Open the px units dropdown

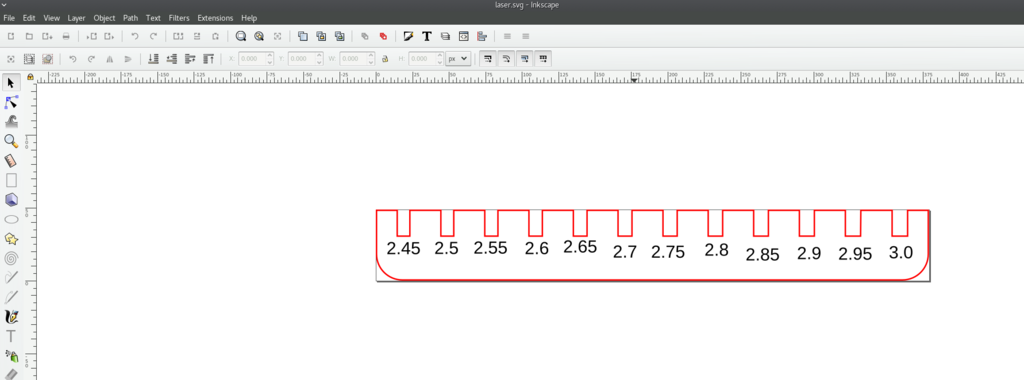coord(458,59)
